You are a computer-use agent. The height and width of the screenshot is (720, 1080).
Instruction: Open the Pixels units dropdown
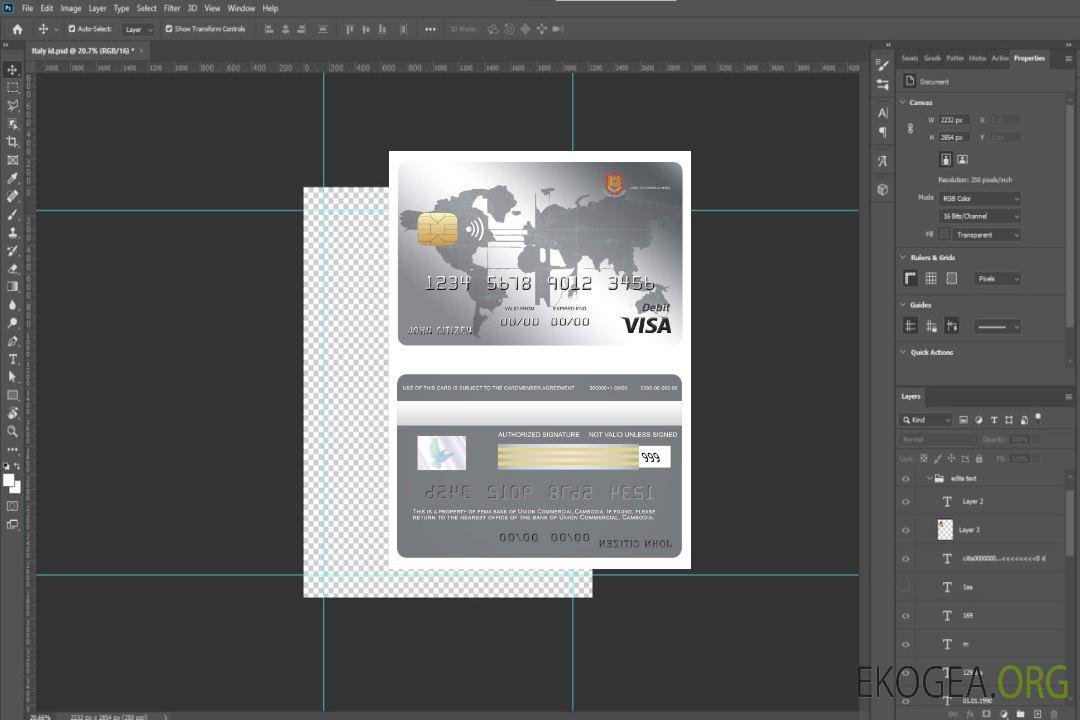[x=997, y=278]
